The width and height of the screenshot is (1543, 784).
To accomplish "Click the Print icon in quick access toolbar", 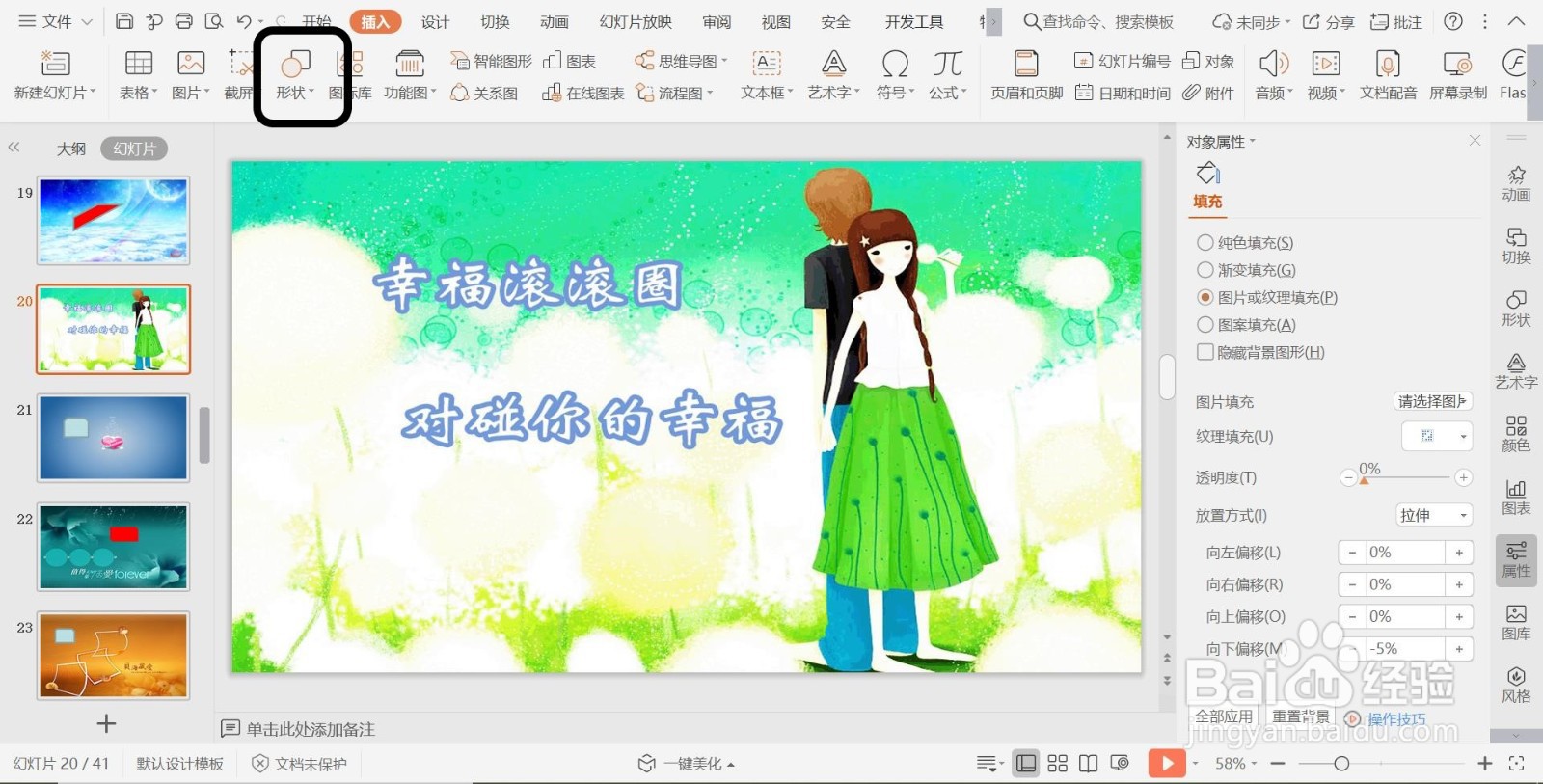I will click(184, 21).
